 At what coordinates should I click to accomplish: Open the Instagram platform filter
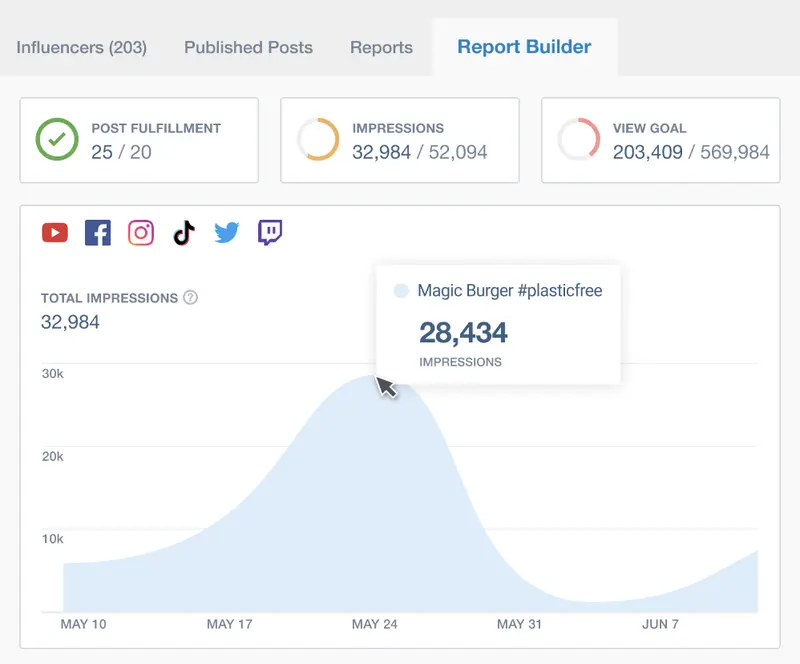pos(141,232)
